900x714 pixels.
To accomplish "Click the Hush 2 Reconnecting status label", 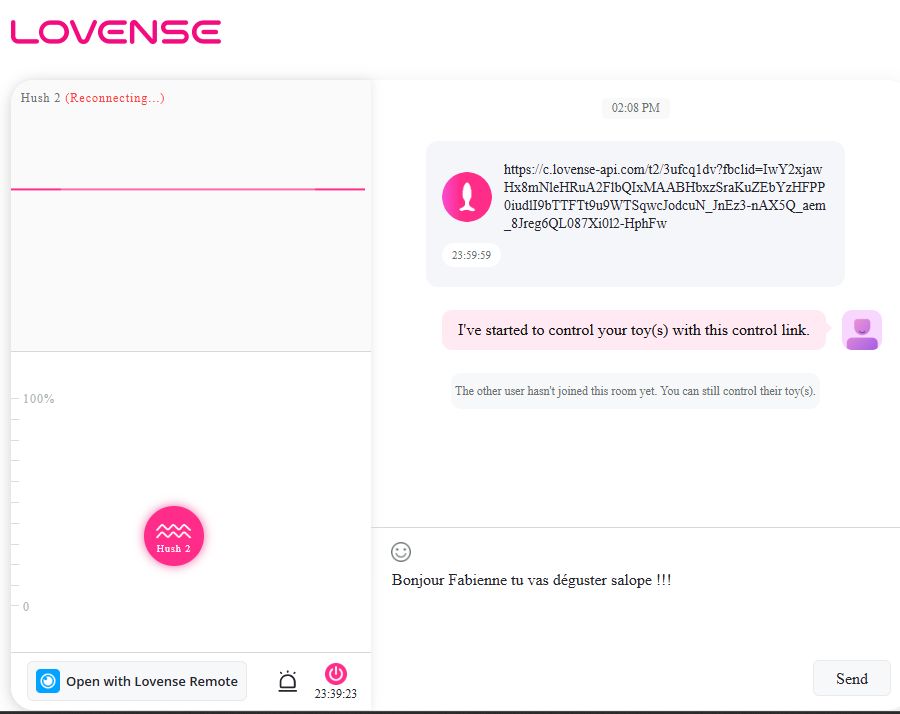I will click(x=92, y=98).
